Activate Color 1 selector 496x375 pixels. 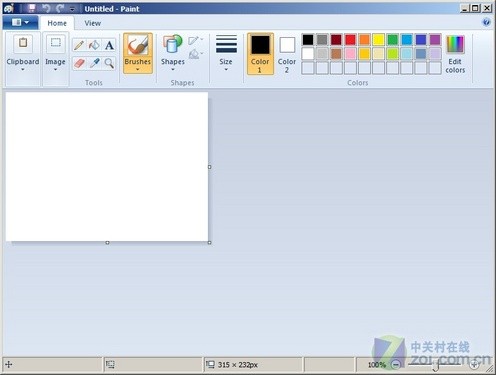260,53
